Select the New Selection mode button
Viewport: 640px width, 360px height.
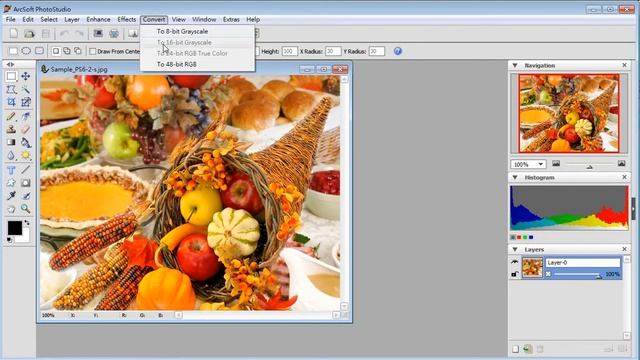pyautogui.click(x=56, y=51)
